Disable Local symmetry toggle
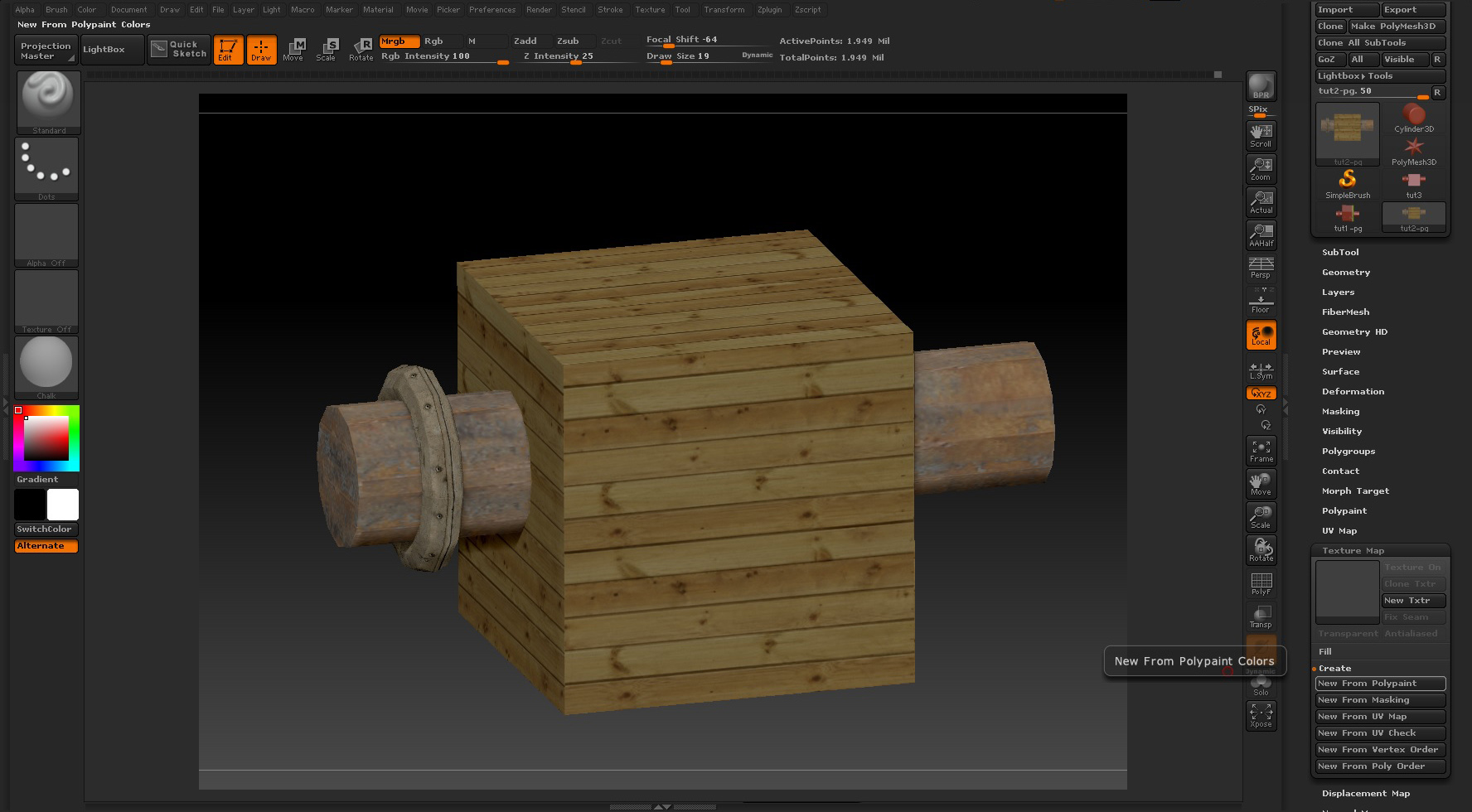Viewport: 1472px width, 812px height. click(1261, 335)
